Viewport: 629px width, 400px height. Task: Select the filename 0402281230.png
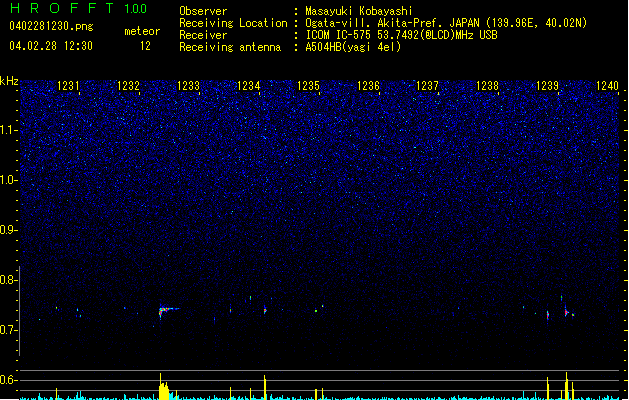click(51, 26)
